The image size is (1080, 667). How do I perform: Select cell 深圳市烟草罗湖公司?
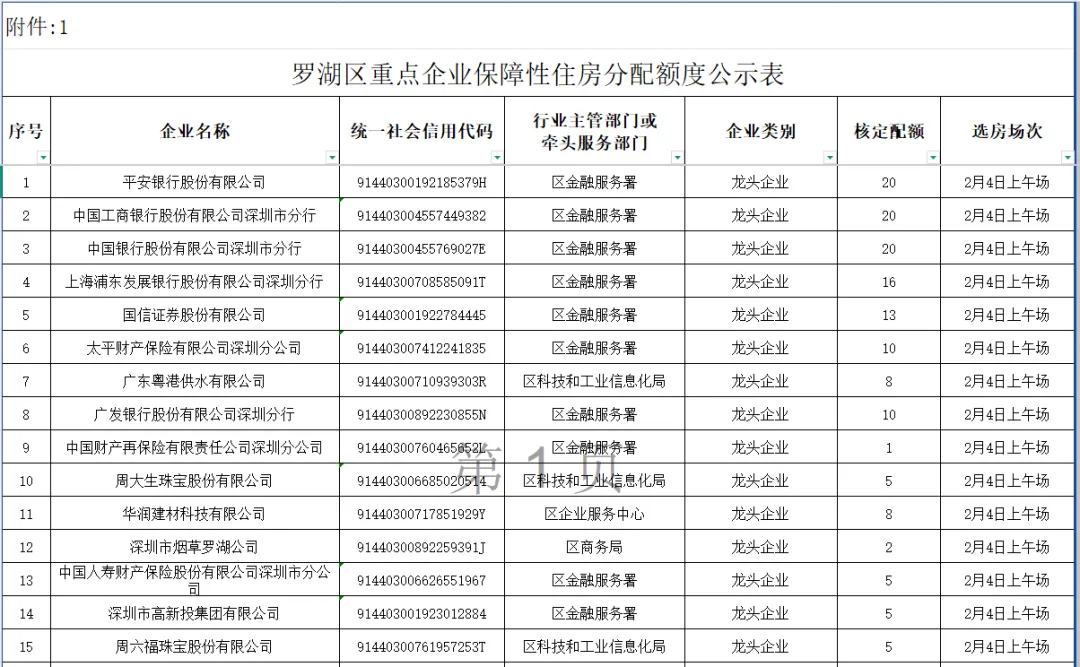tap(195, 547)
